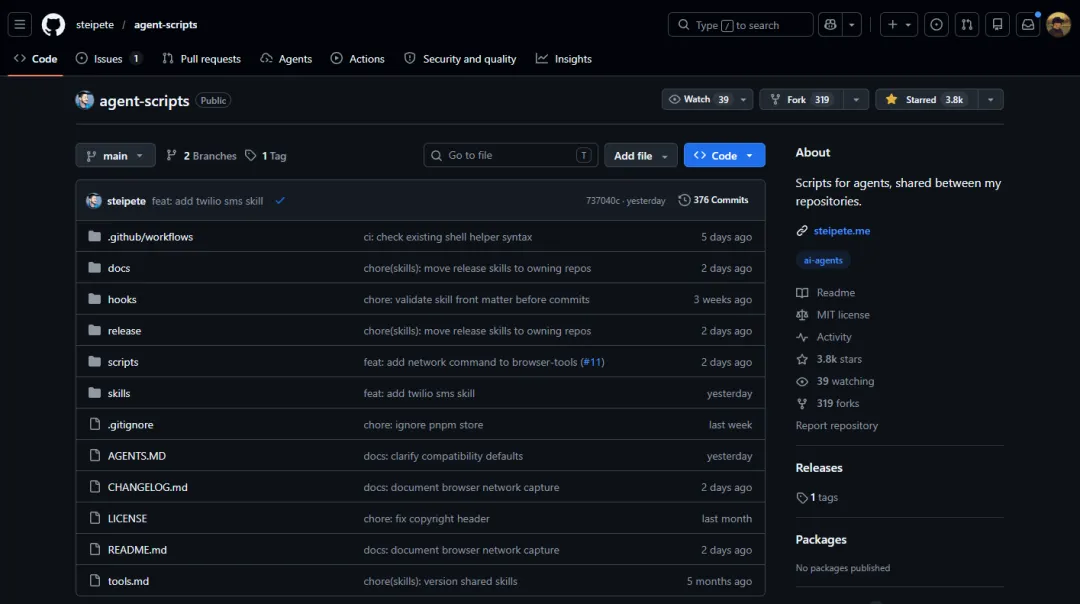
Task: Open the skills folder
Action: (x=118, y=393)
